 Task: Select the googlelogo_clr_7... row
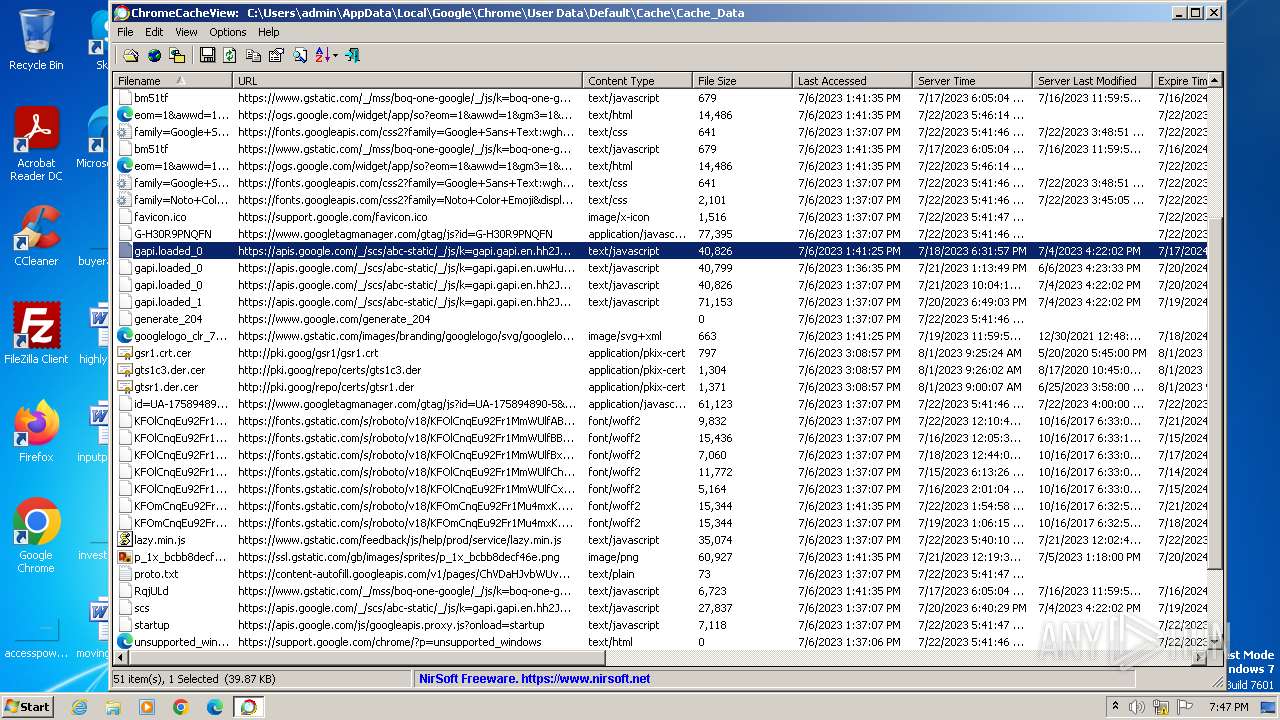[661, 336]
